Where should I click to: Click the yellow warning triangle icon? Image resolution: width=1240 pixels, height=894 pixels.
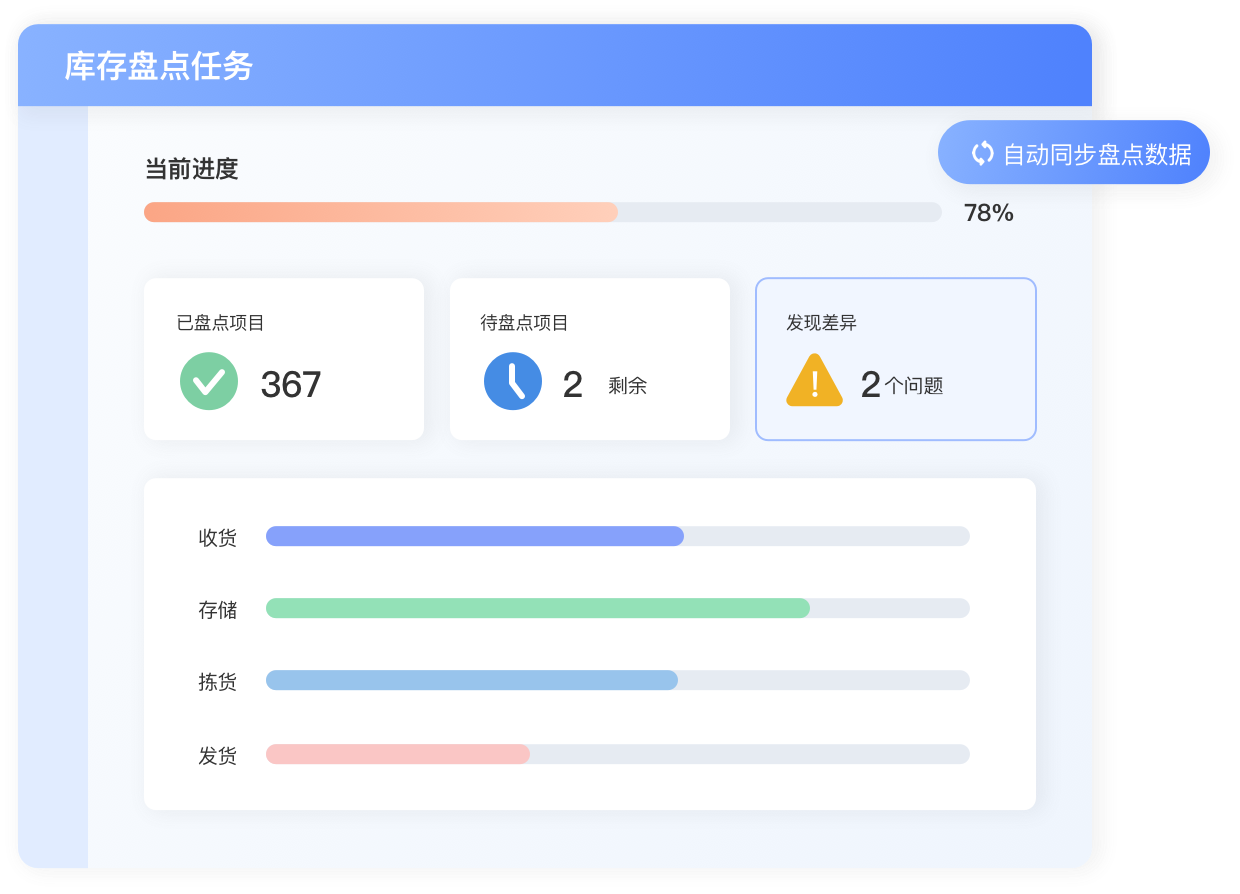click(x=814, y=380)
